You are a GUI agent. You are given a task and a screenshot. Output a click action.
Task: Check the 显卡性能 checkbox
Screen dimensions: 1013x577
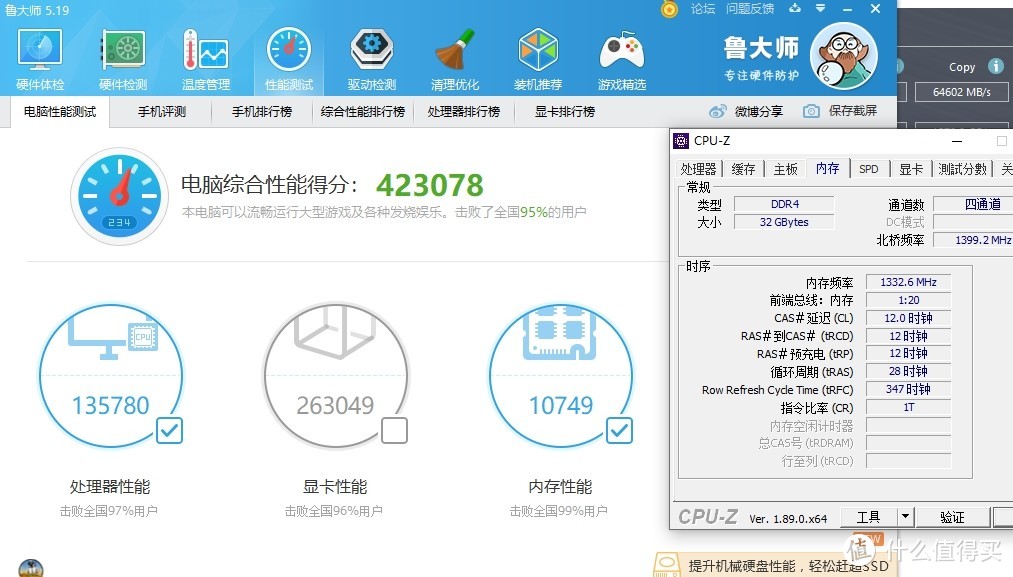[394, 430]
